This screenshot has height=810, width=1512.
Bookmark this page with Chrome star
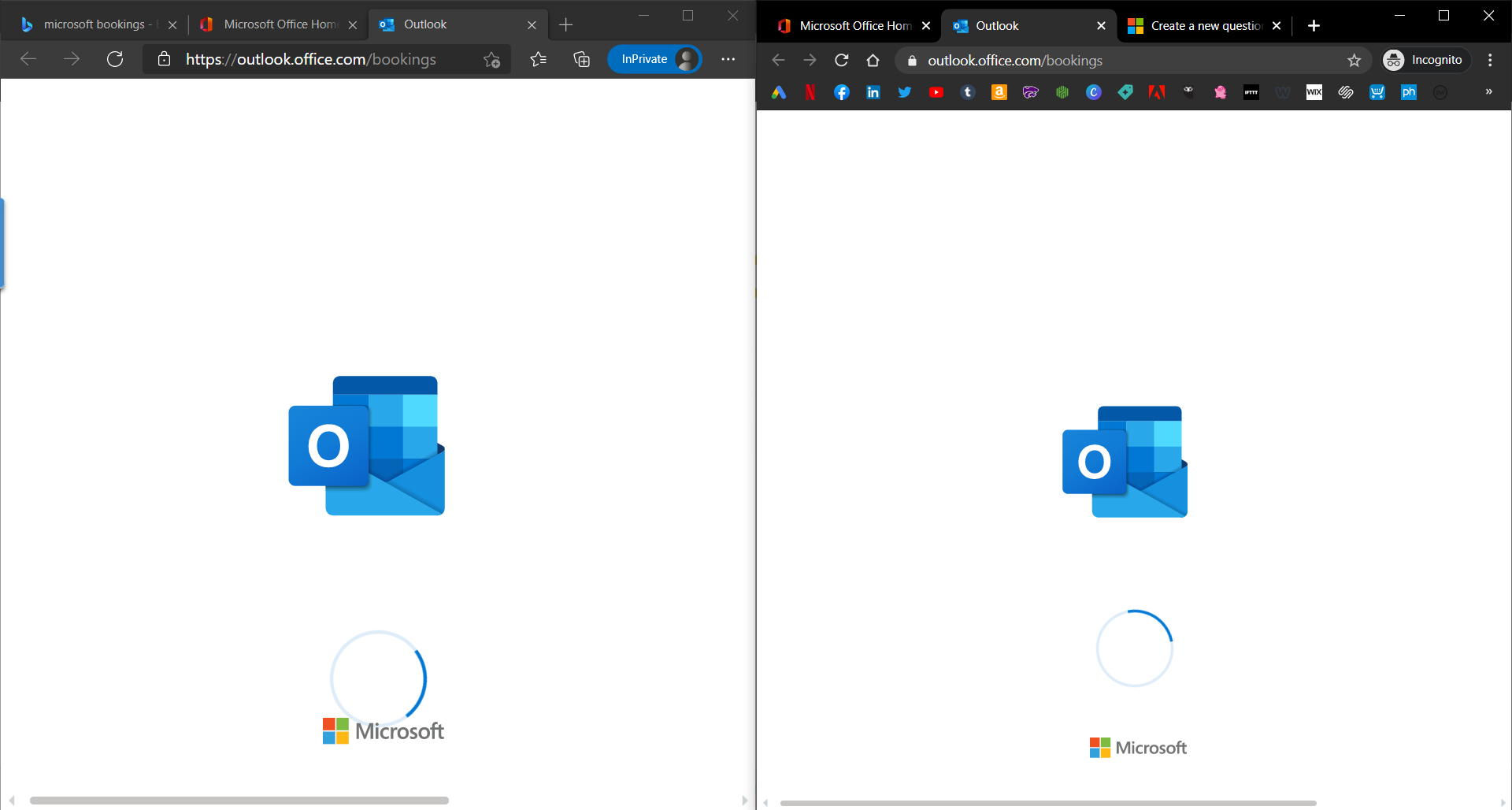point(1354,61)
